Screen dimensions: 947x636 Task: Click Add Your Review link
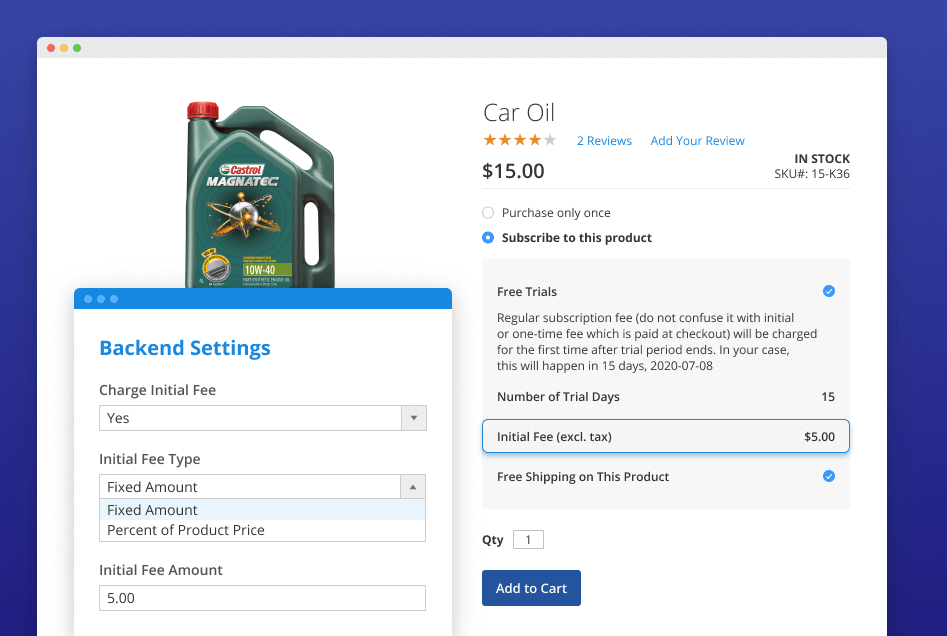point(697,141)
